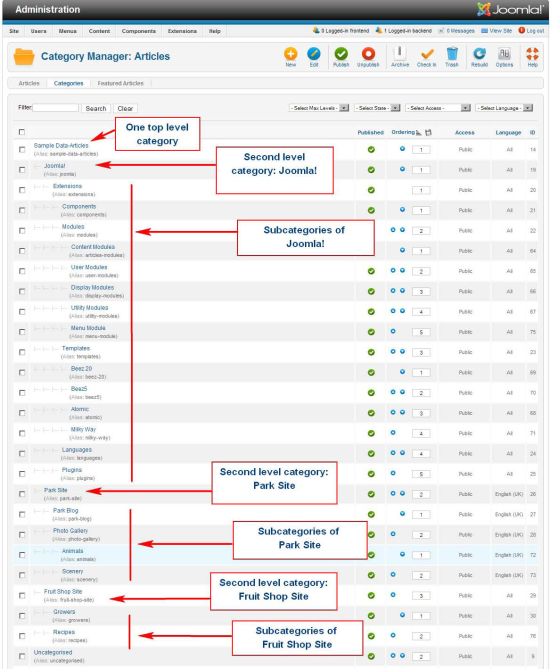The height and width of the screenshot is (669, 550).
Task: Tick the checkbox for Park Site row
Action: tap(22, 494)
